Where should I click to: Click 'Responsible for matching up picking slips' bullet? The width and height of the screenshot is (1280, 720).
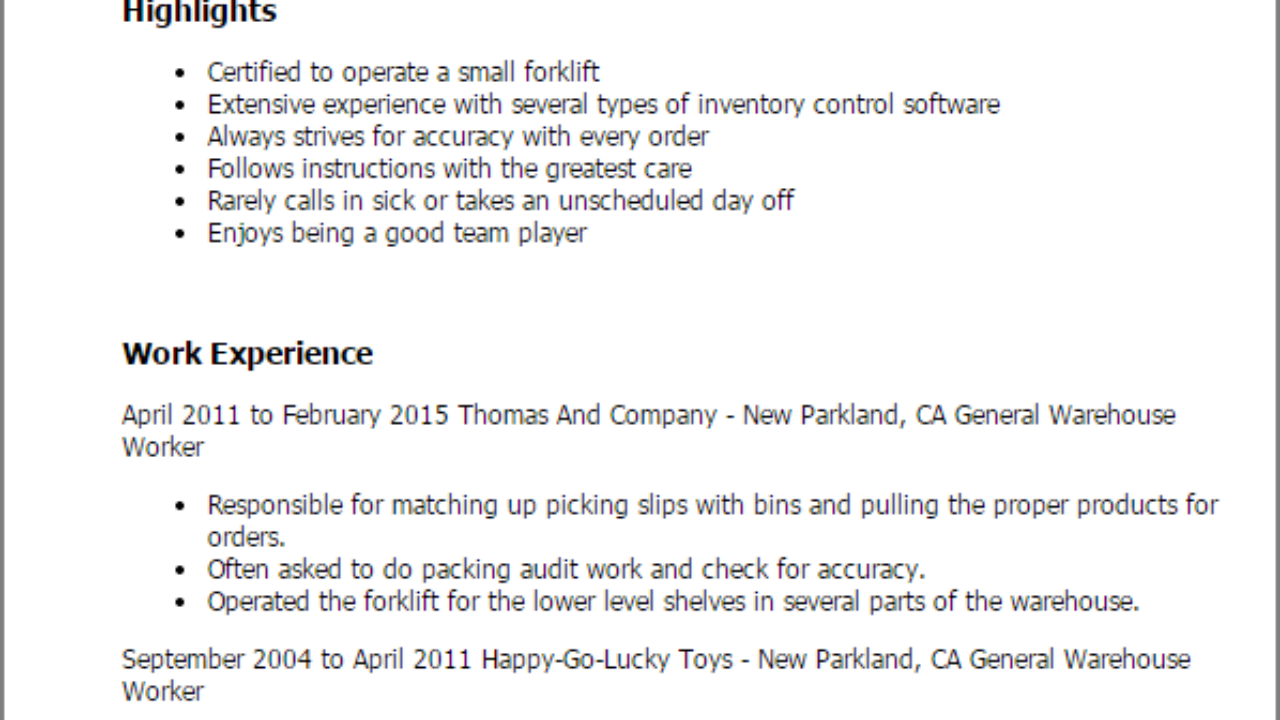713,521
